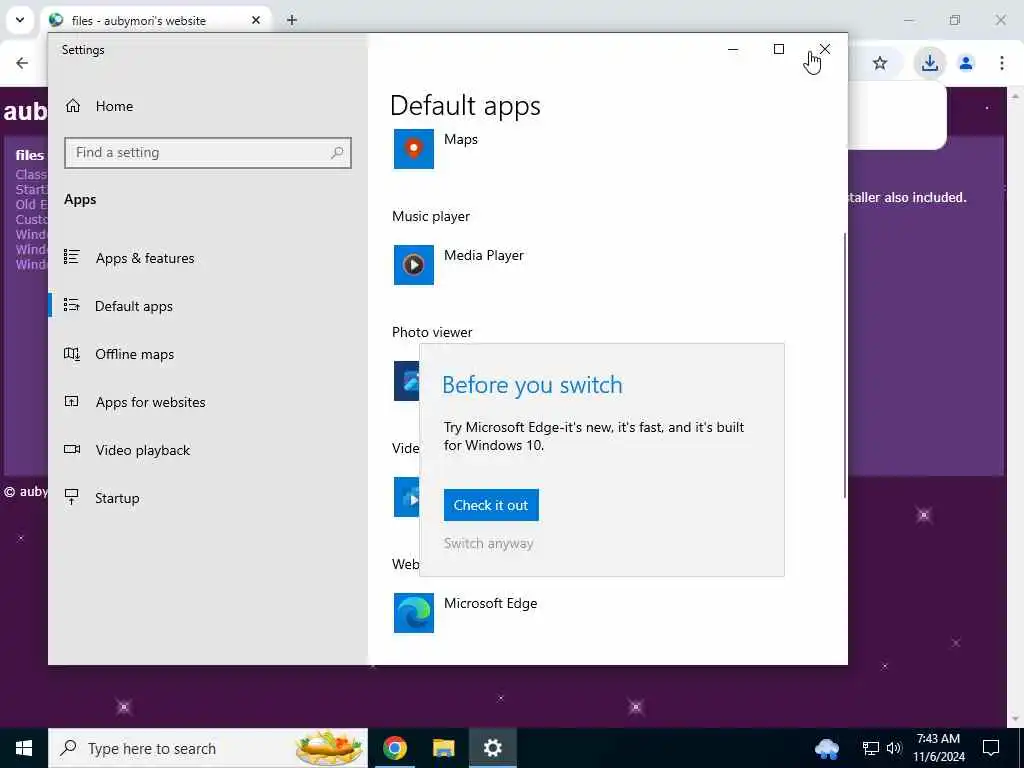Click the Check it out button
This screenshot has width=1024, height=768.
tap(491, 505)
